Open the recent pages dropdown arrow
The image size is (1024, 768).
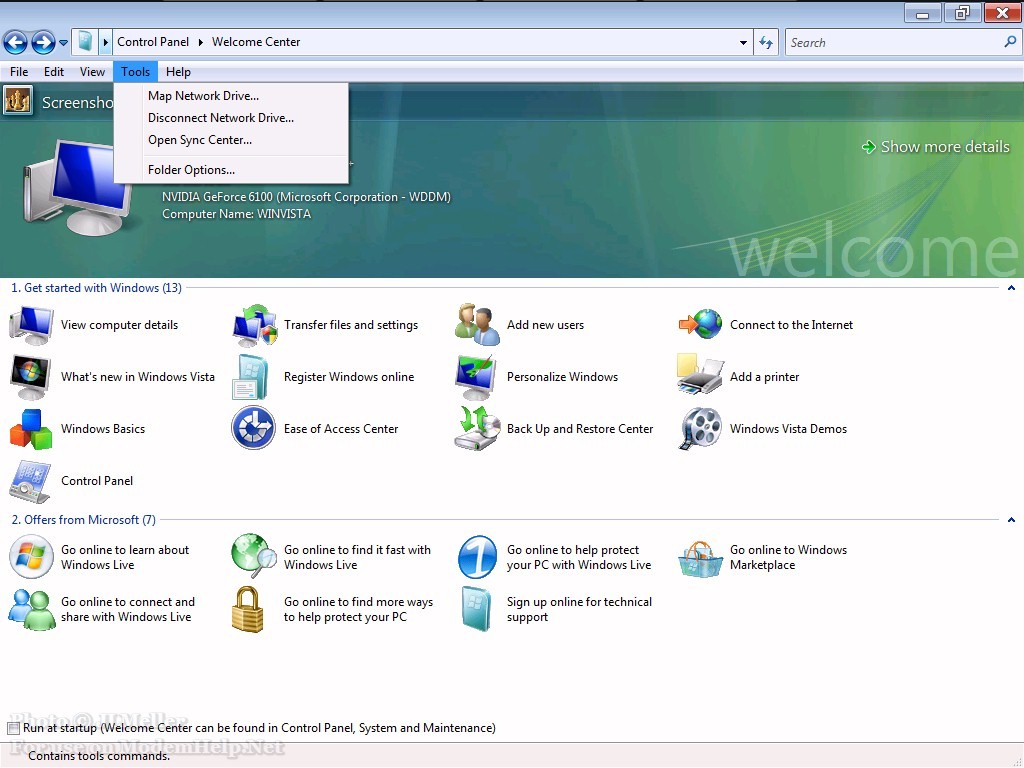pyautogui.click(x=63, y=43)
